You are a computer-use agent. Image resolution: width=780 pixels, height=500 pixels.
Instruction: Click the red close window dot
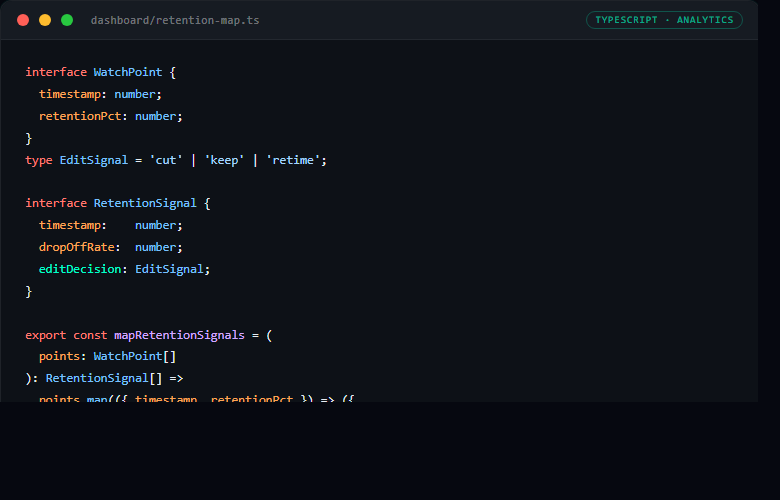[23, 20]
